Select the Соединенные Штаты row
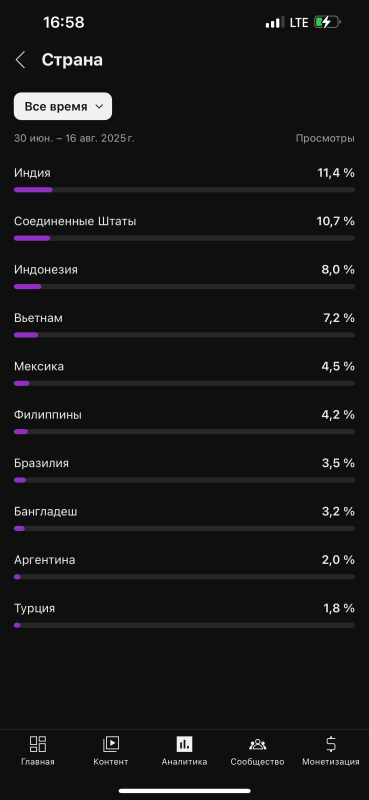Image resolution: width=369 pixels, height=800 pixels. 184,228
